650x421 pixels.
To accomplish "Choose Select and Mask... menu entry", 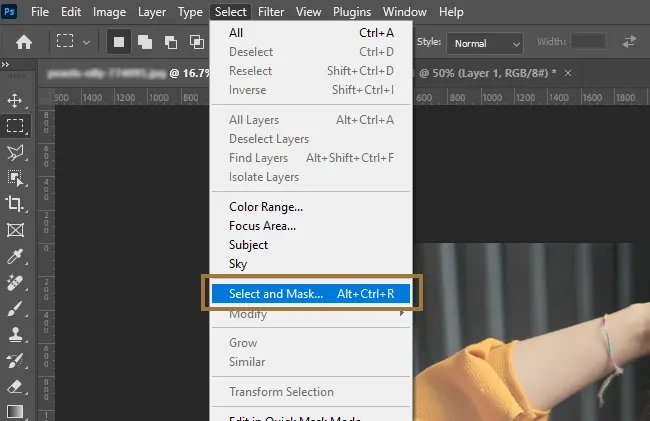I will click(311, 294).
